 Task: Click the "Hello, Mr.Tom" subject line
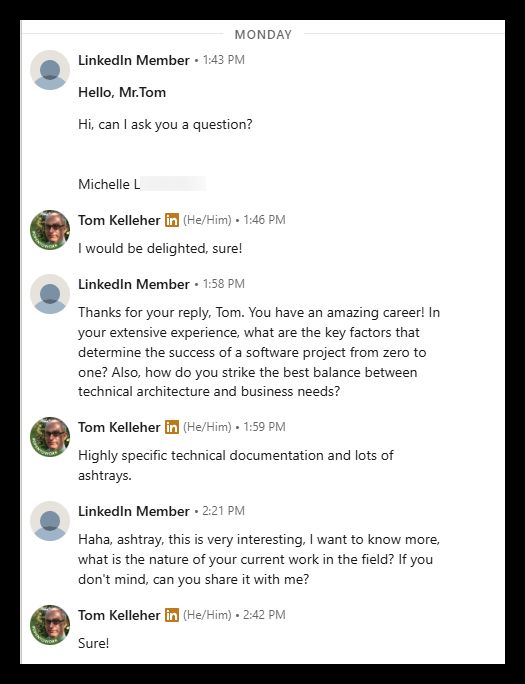tap(122, 92)
